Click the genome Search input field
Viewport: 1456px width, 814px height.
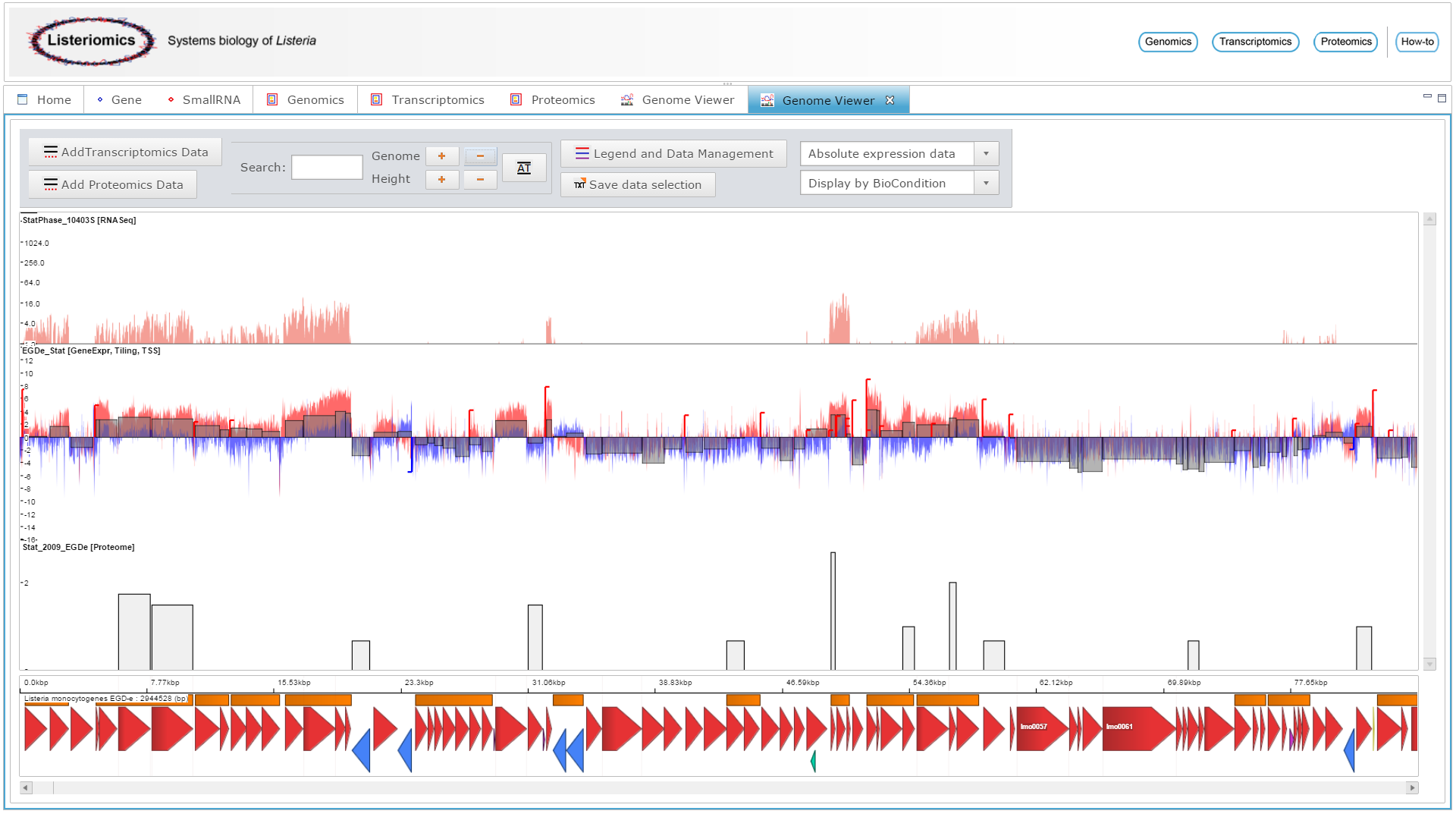(327, 168)
